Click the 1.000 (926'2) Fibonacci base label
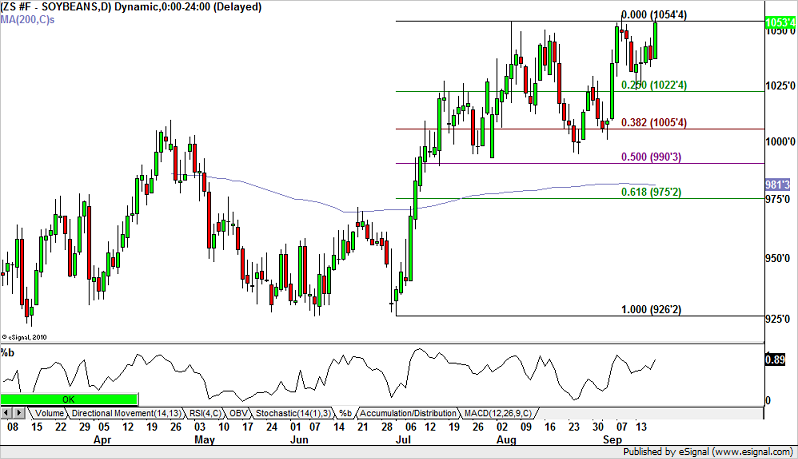The image size is (798, 459). pos(655,309)
